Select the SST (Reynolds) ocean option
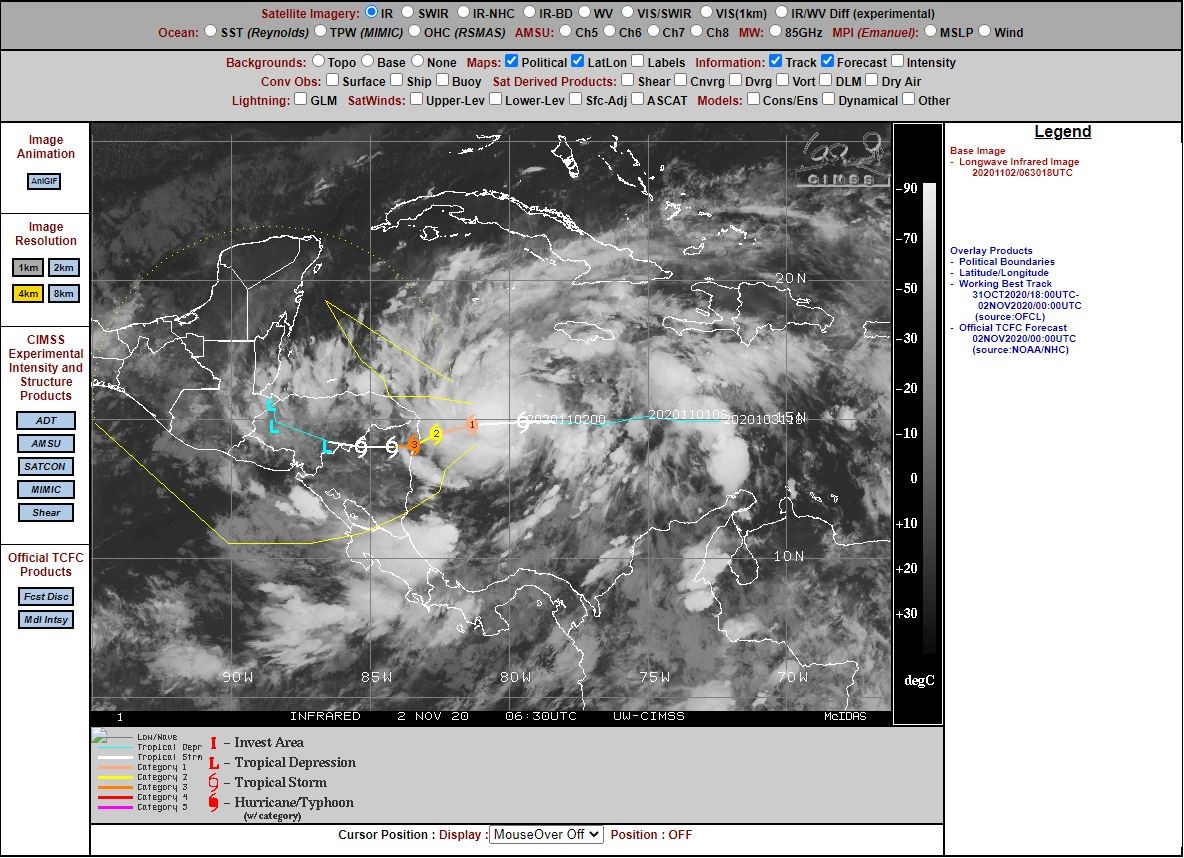The image size is (1184, 858). pyautogui.click(x=210, y=31)
